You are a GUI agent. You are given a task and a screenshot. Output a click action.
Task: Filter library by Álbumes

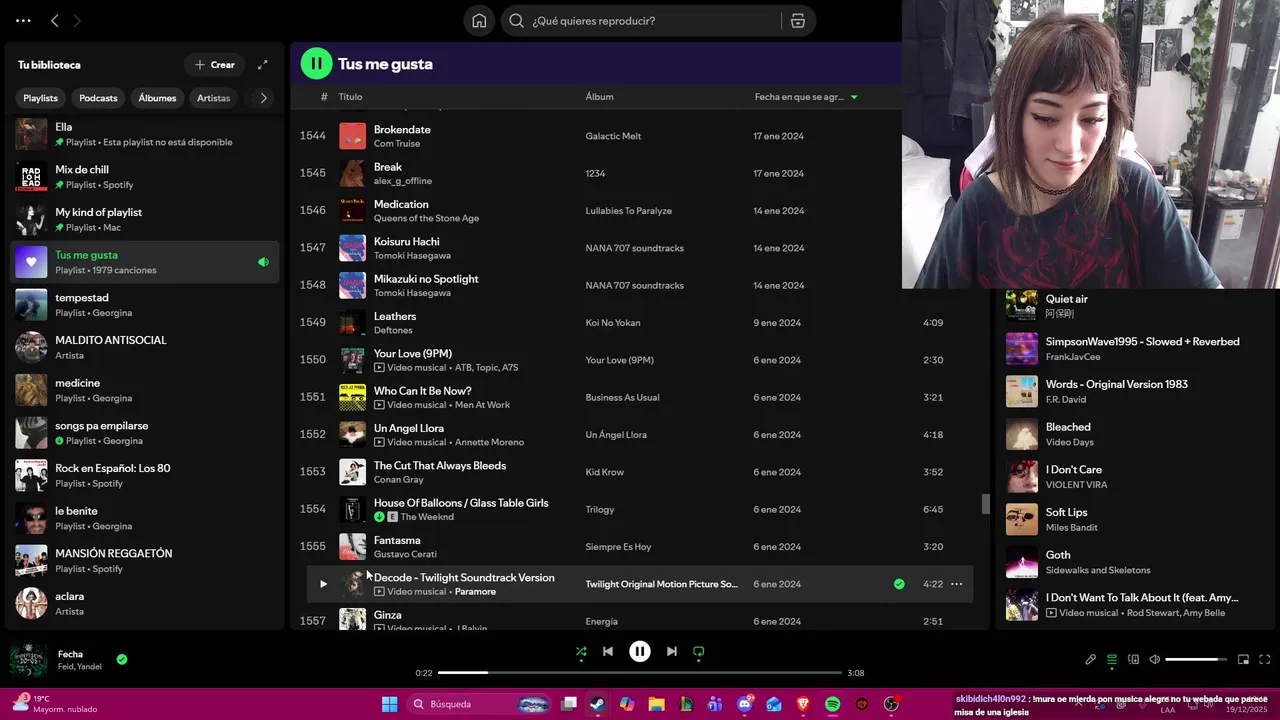pos(157,98)
